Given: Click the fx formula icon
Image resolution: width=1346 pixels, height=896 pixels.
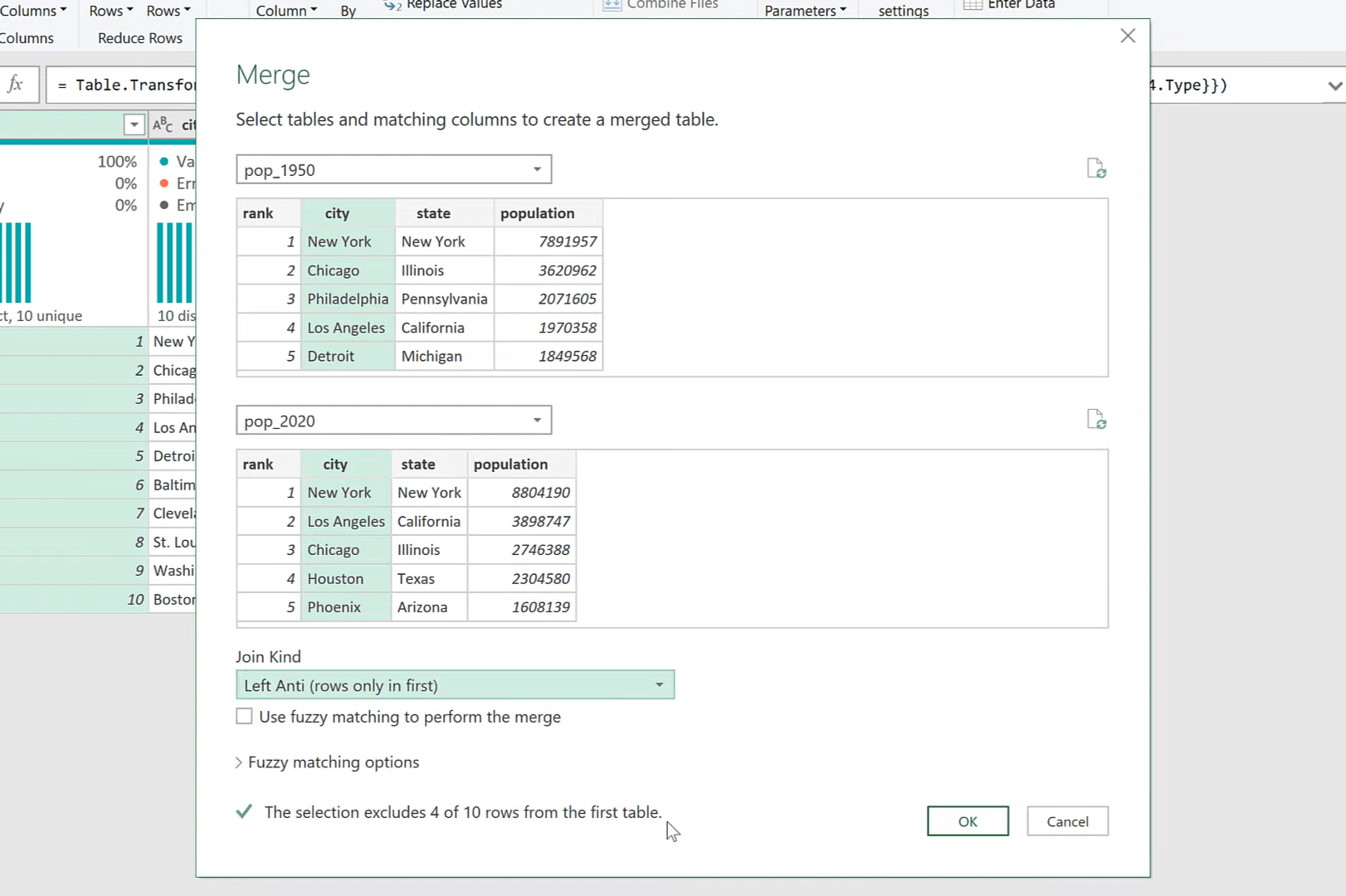Looking at the screenshot, I should [16, 84].
